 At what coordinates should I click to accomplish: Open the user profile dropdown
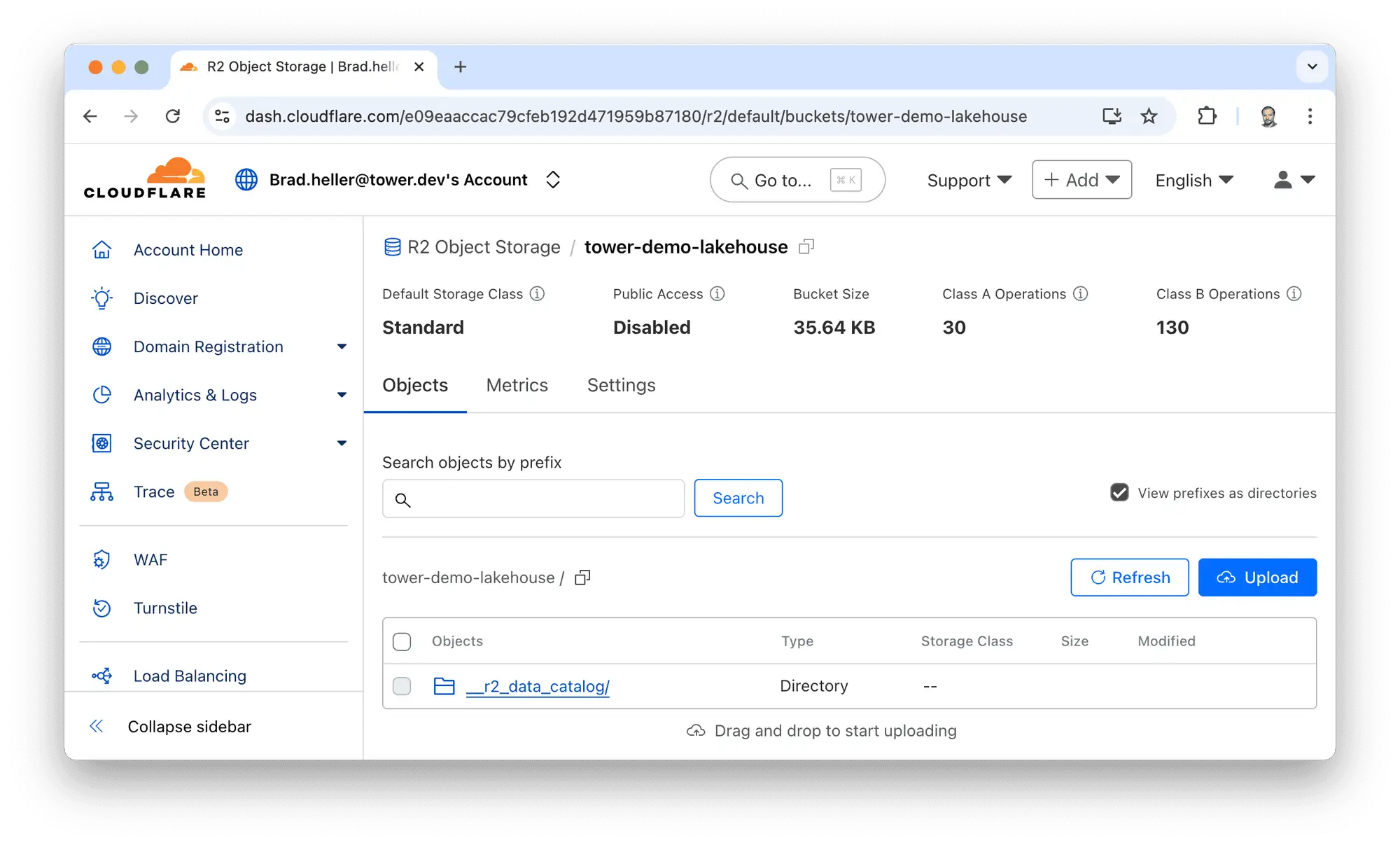(1294, 180)
